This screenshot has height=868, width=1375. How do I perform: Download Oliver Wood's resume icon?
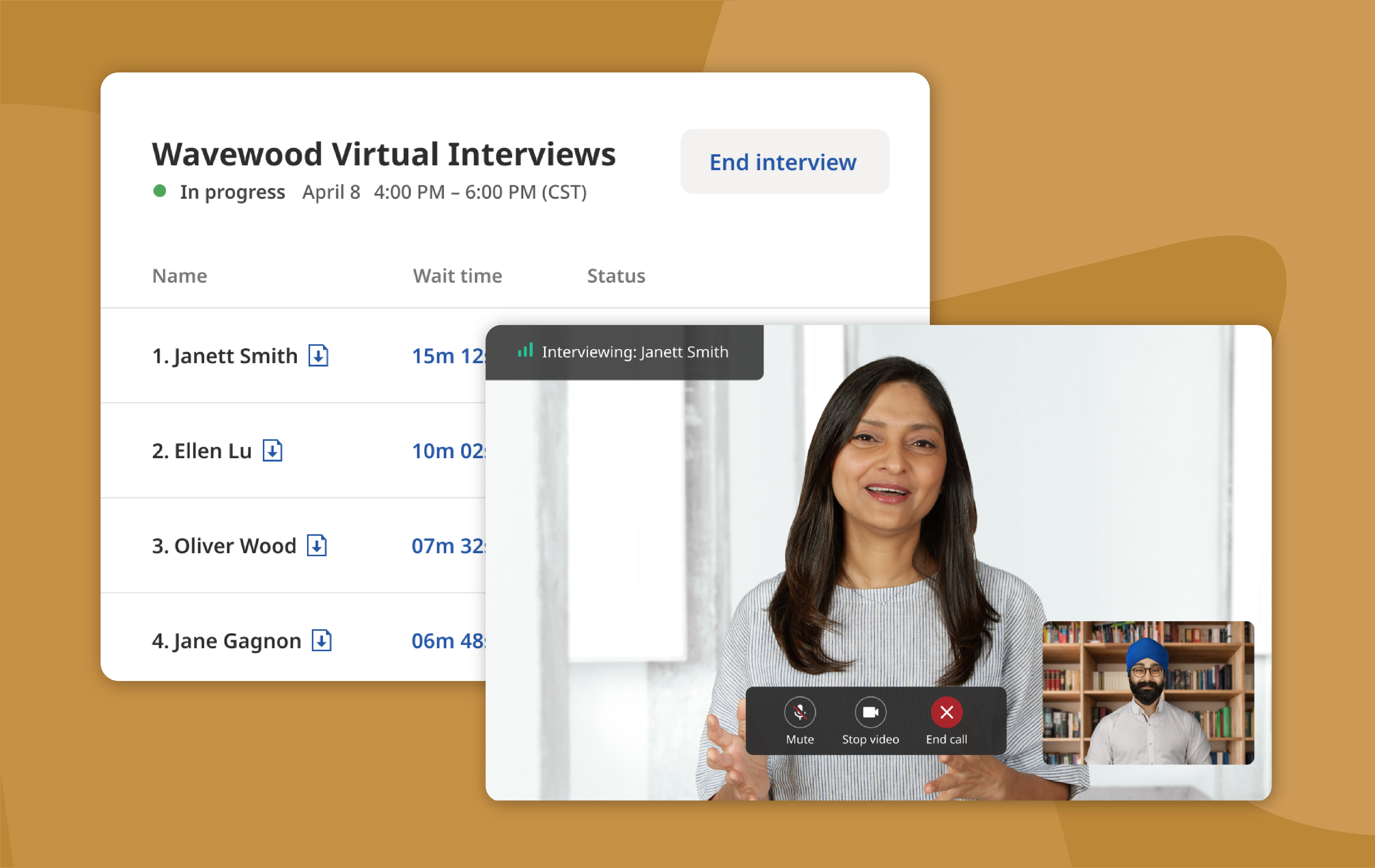click(x=317, y=546)
